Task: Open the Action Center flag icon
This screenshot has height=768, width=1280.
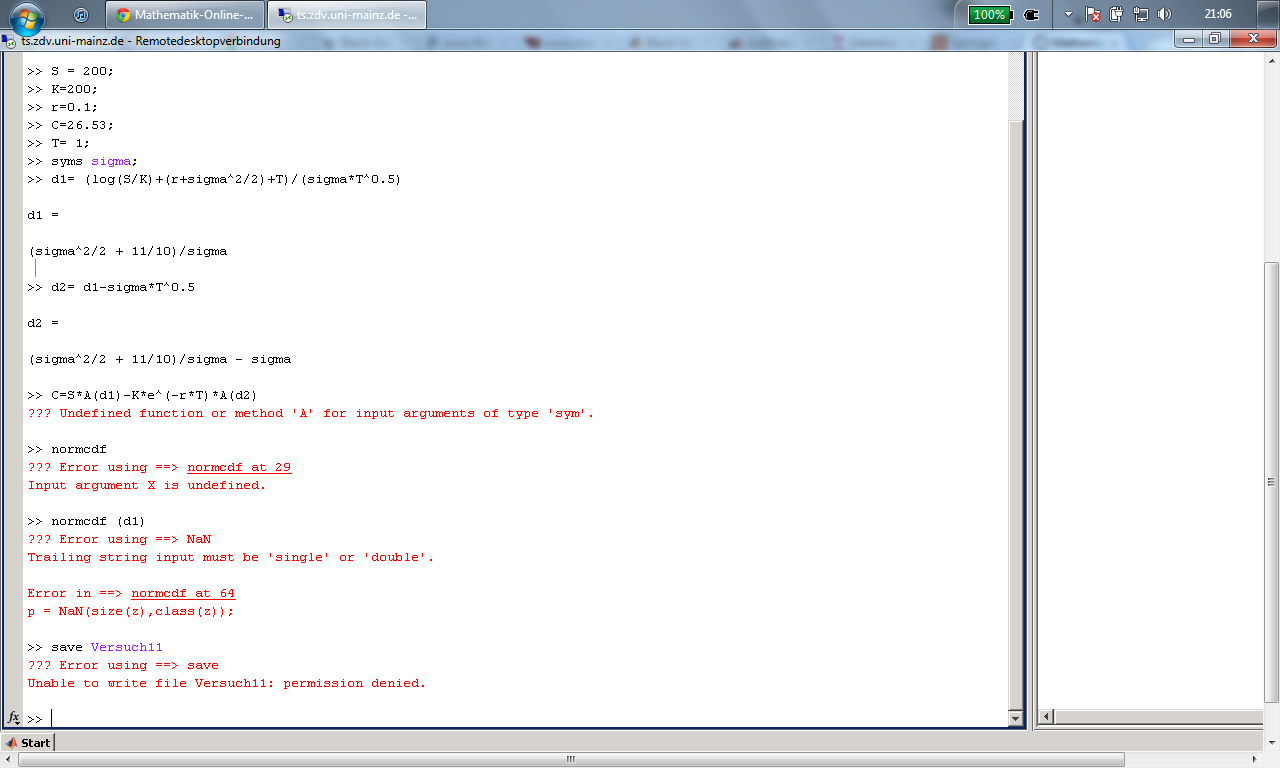Action: (1093, 15)
